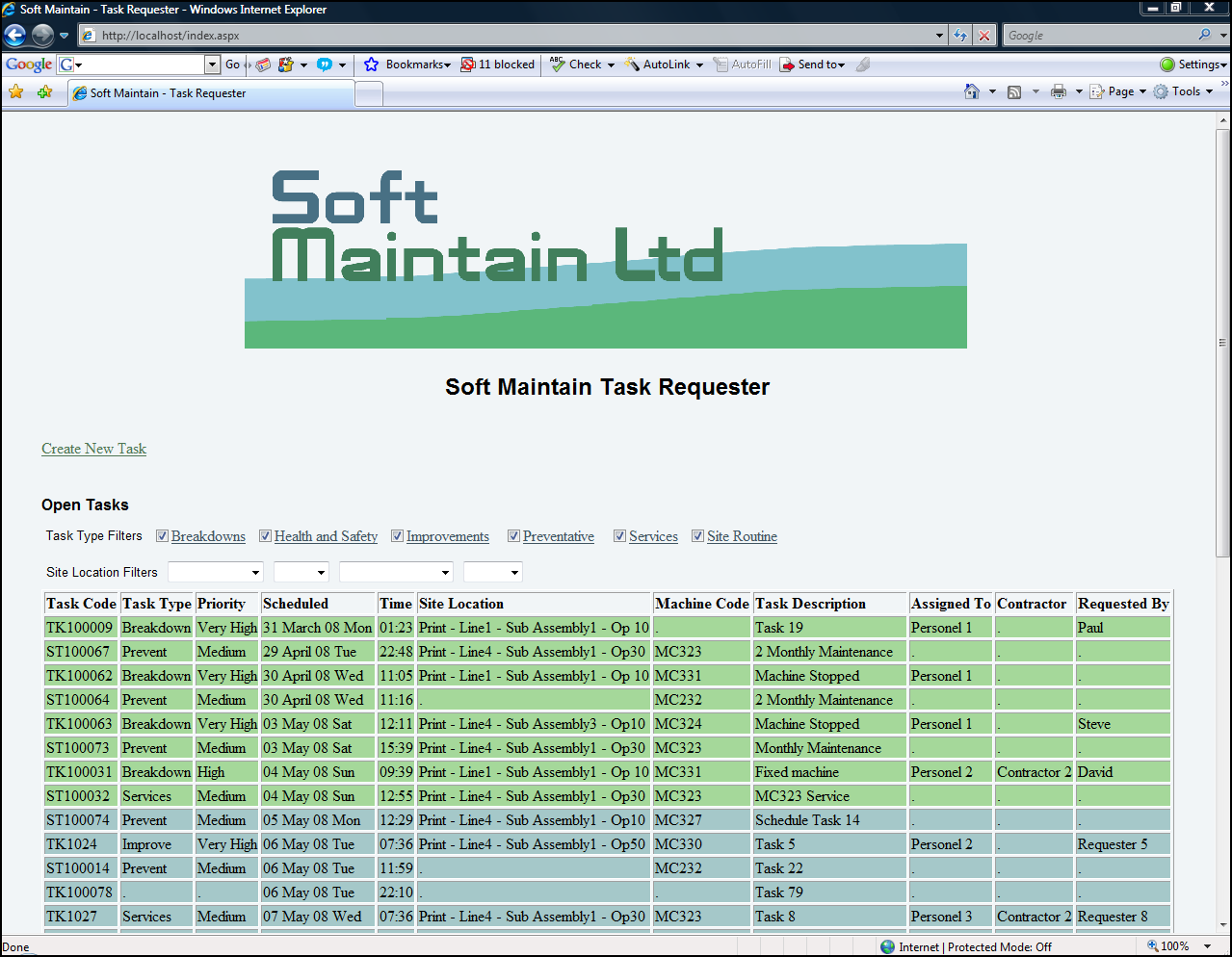The width and height of the screenshot is (1232, 957).
Task: Click the Stop loading red X icon
Action: 984,36
